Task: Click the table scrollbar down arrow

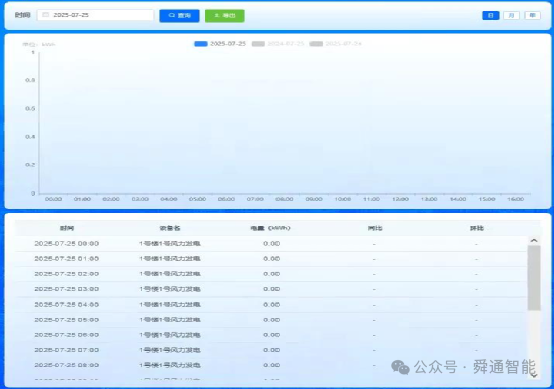Action: (534, 375)
